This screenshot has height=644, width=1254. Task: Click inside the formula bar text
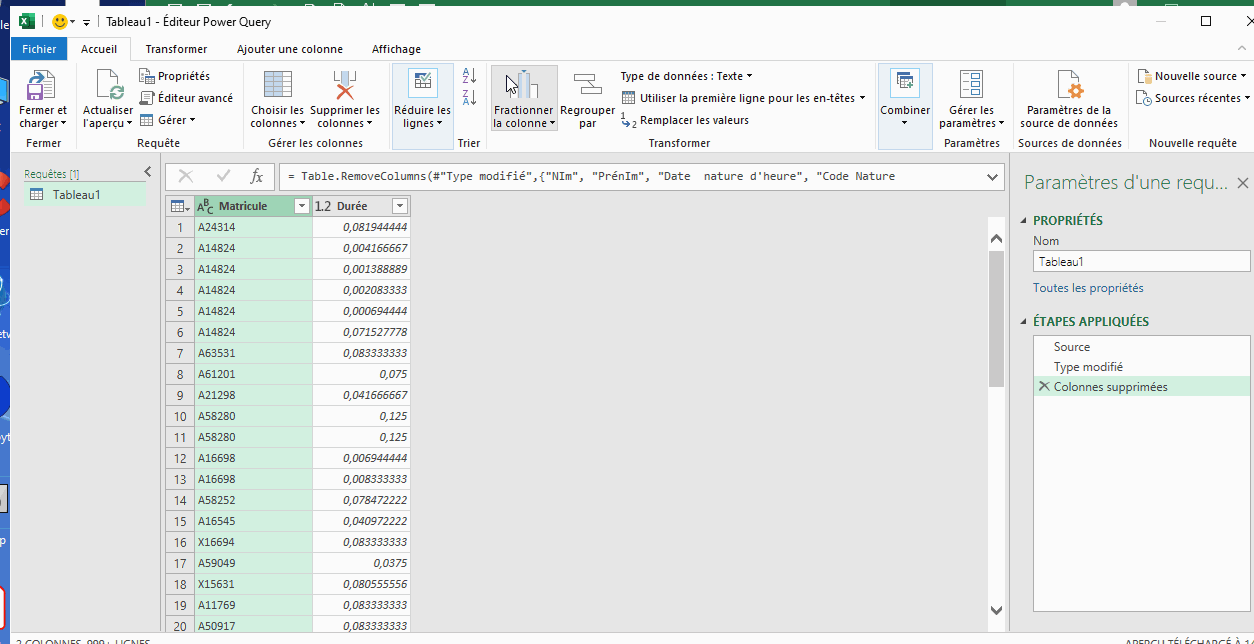(x=630, y=176)
